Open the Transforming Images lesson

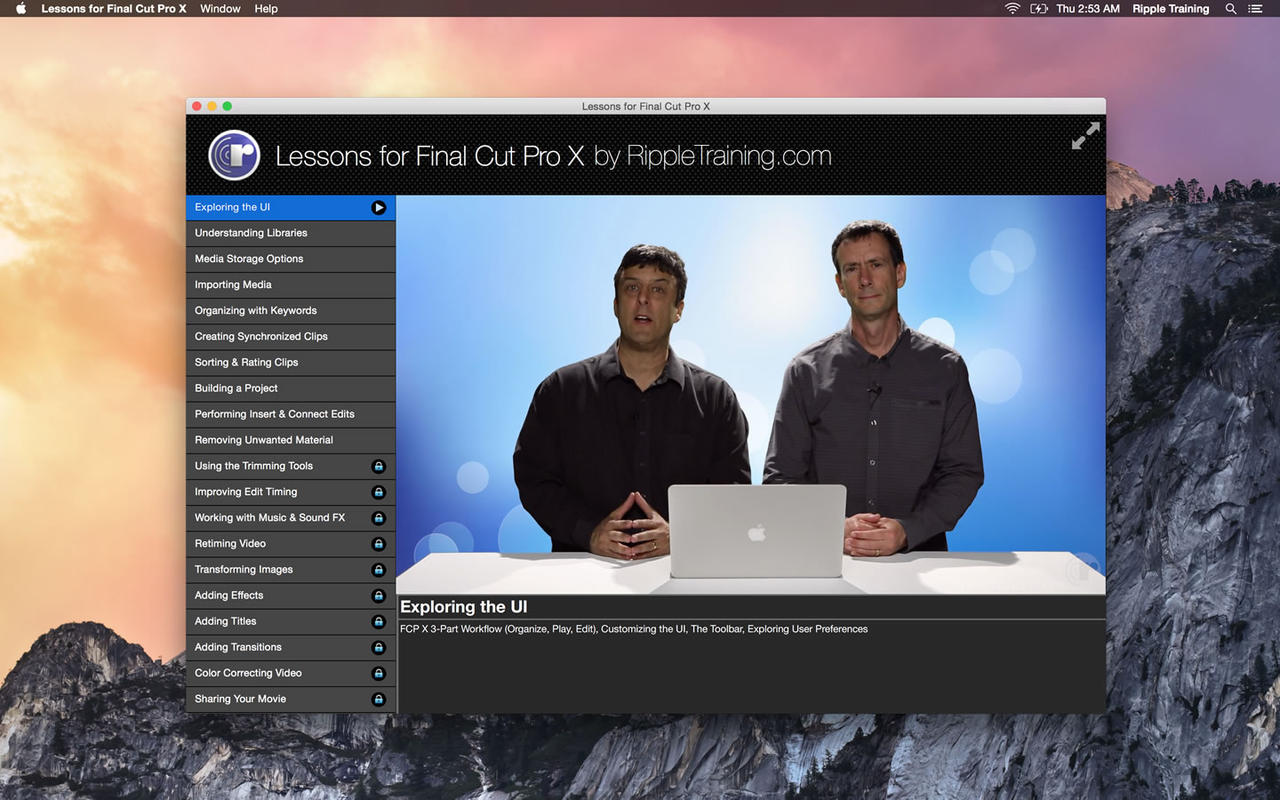point(291,570)
